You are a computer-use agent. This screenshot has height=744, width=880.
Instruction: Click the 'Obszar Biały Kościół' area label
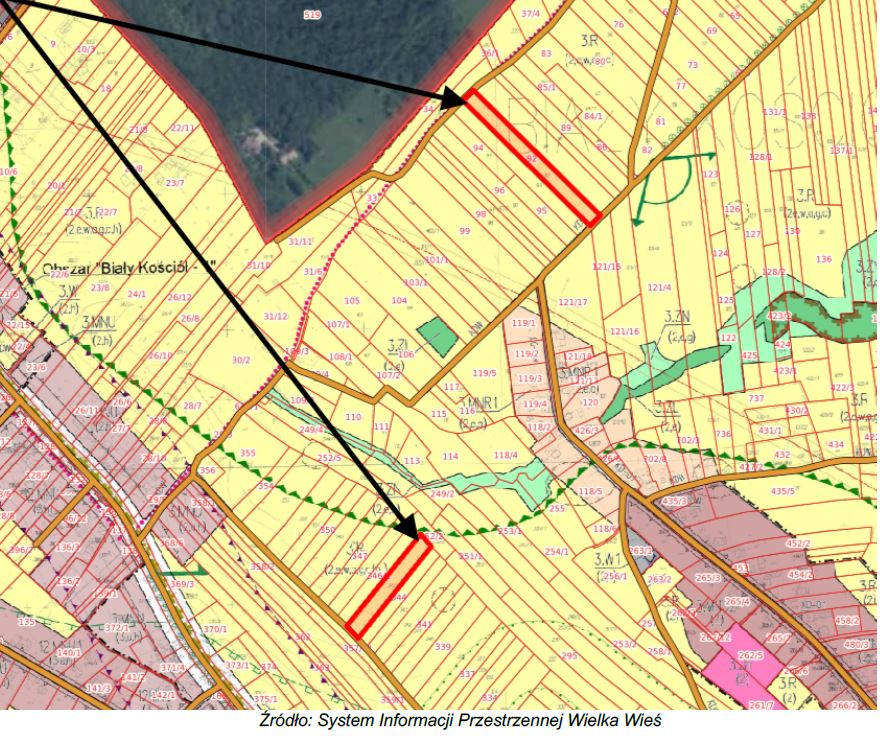click(x=129, y=268)
